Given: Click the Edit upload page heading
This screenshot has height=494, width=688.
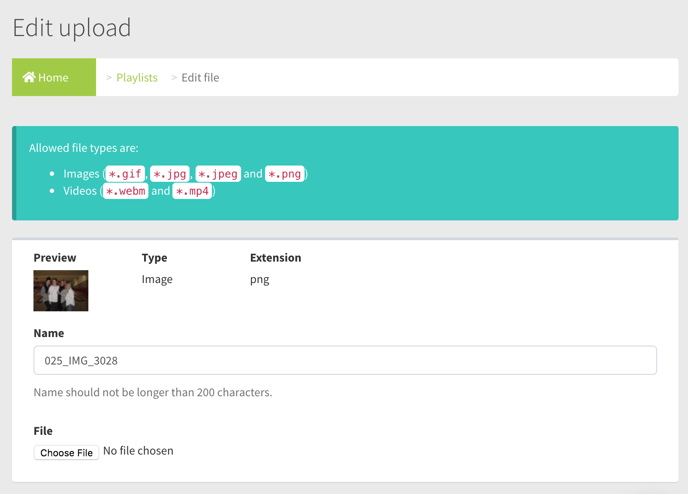Looking at the screenshot, I should pos(72,28).
